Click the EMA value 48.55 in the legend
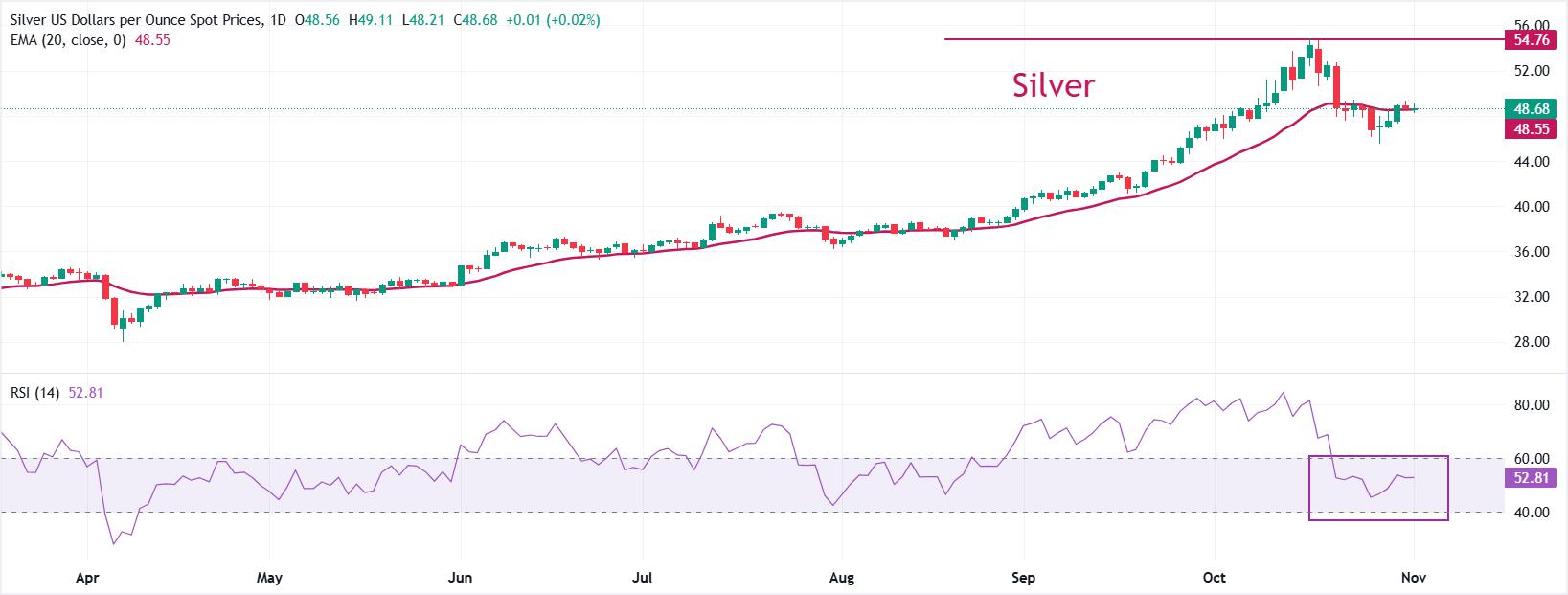Screen dimensions: 1568x595 pyautogui.click(x=153, y=40)
